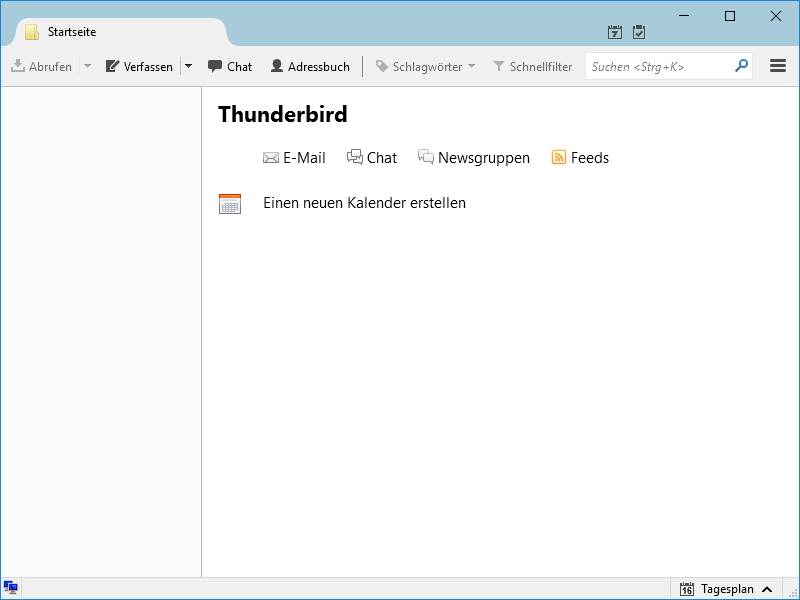Click the online status icon in status bar
Screen dimensions: 800x600
[11, 588]
